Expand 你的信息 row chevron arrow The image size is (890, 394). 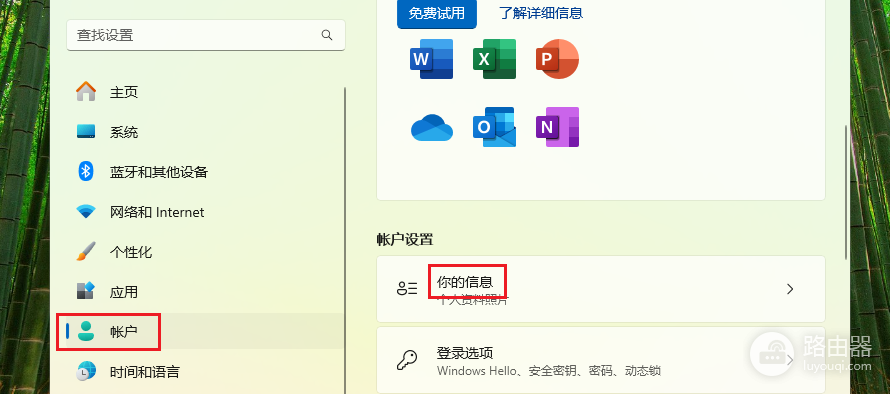tap(790, 289)
